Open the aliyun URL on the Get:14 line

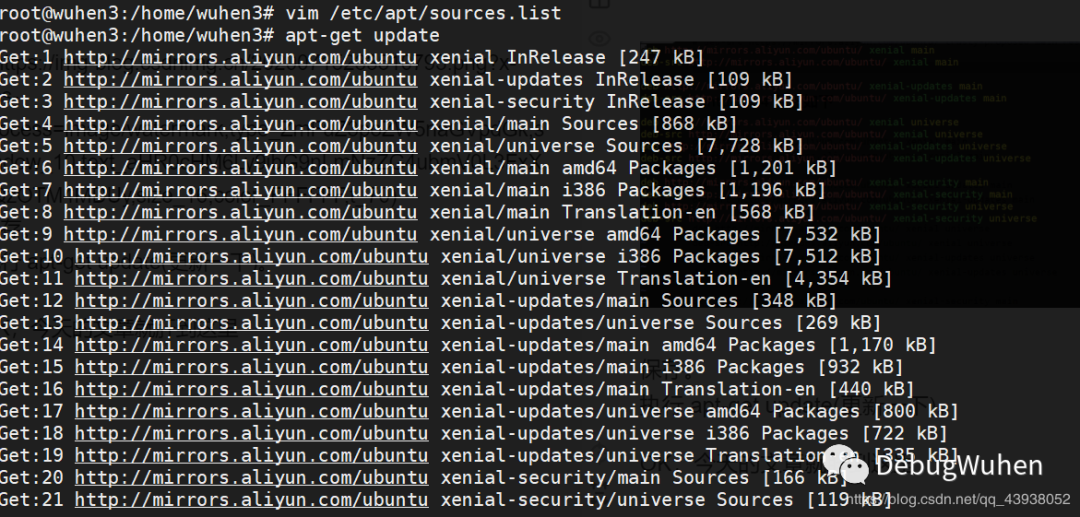[251, 345]
